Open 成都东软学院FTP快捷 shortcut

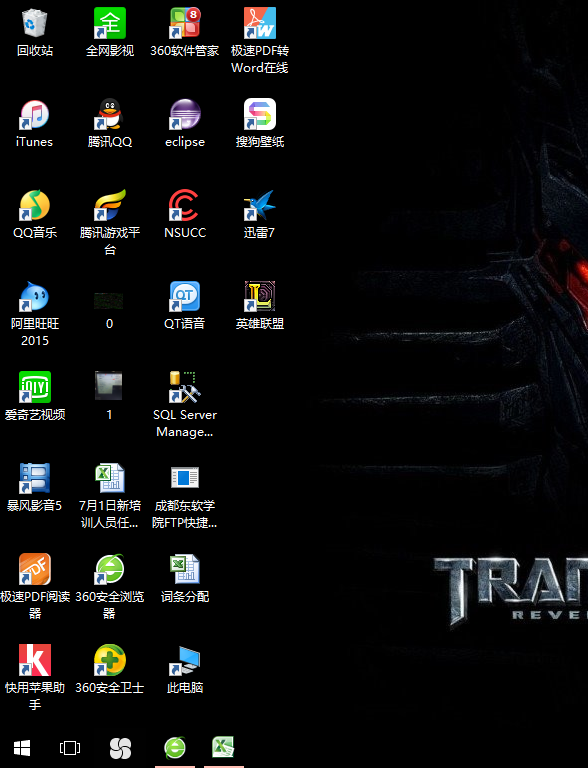pyautogui.click(x=185, y=478)
